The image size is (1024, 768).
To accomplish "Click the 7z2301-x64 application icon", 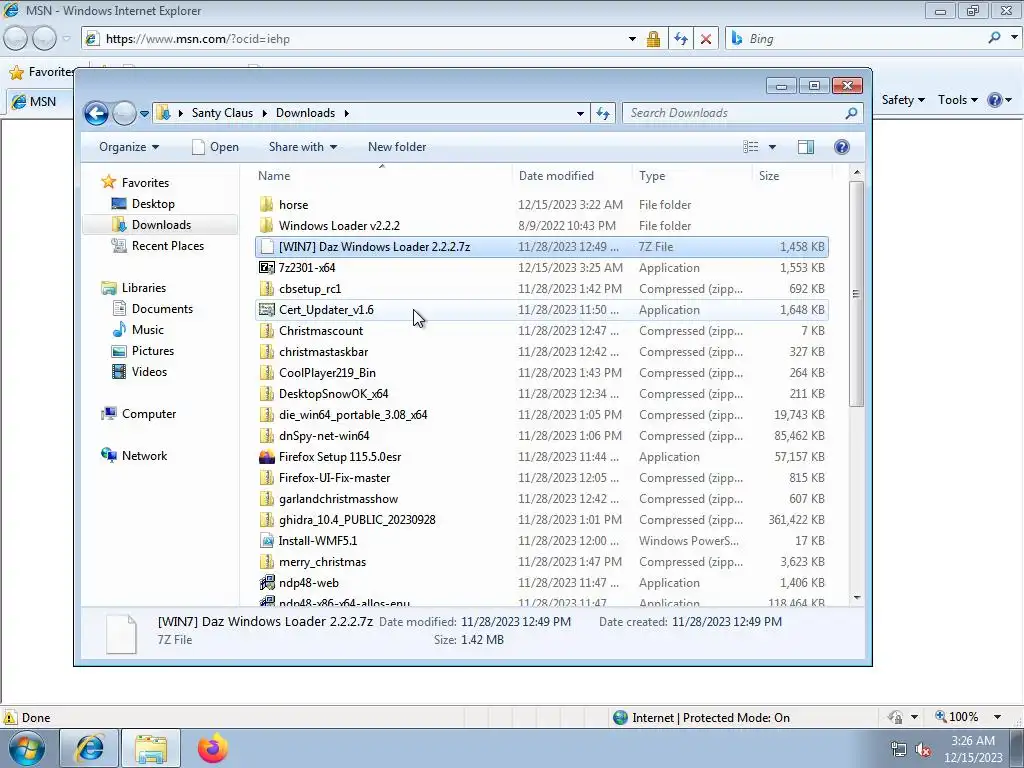I will point(266,268).
